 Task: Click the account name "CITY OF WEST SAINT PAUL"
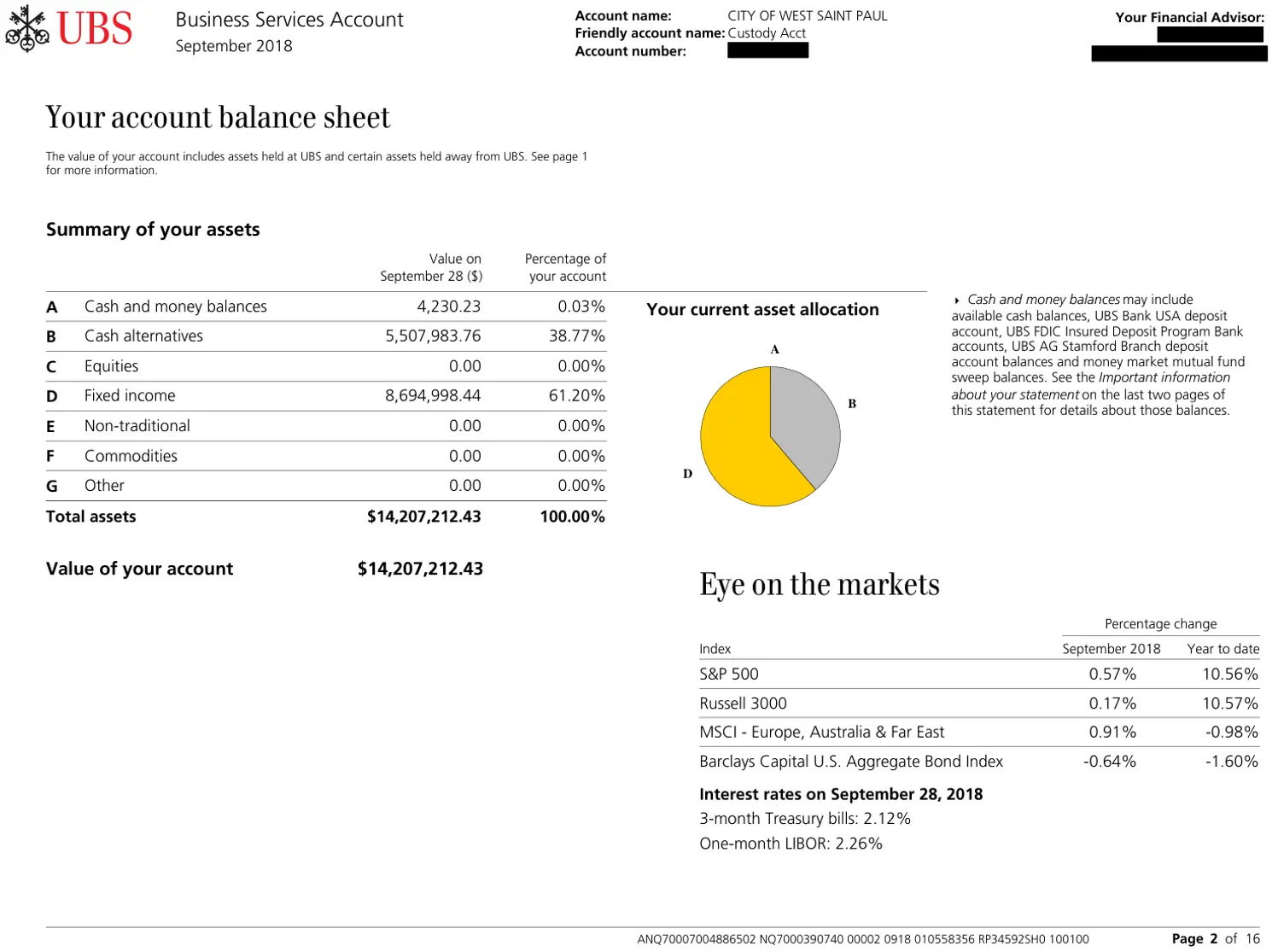click(x=808, y=15)
